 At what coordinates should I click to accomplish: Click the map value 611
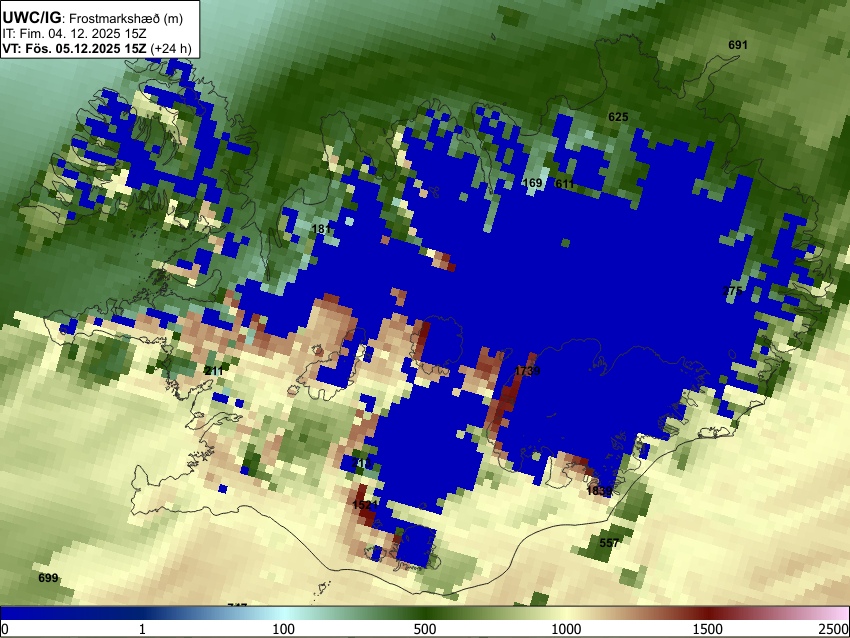(x=564, y=184)
